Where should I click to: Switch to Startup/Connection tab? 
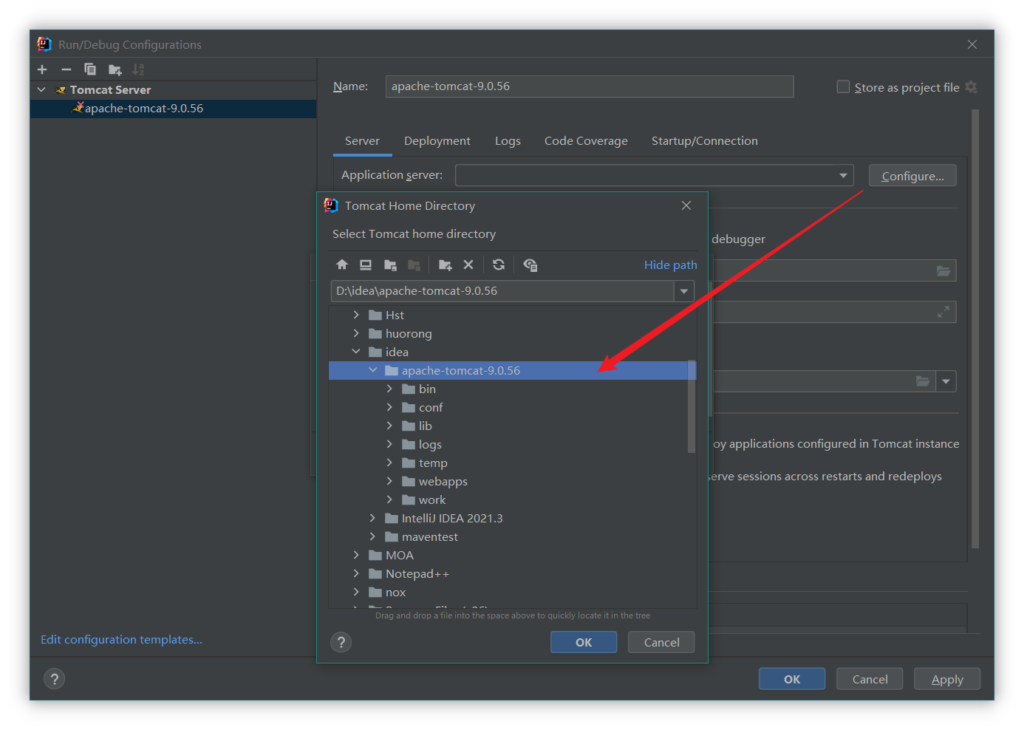[704, 141]
